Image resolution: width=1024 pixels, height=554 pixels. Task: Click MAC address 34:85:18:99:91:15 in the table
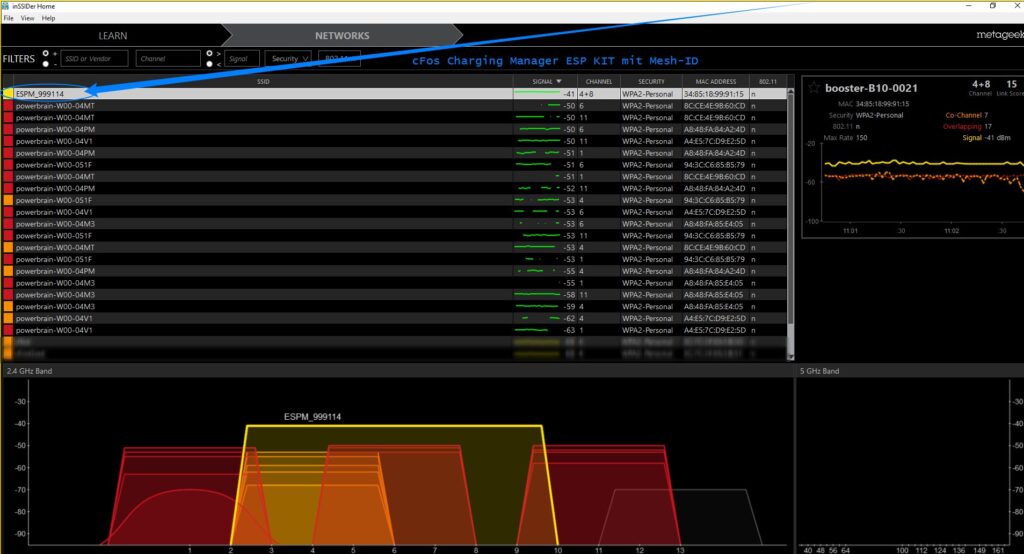pyautogui.click(x=713, y=94)
